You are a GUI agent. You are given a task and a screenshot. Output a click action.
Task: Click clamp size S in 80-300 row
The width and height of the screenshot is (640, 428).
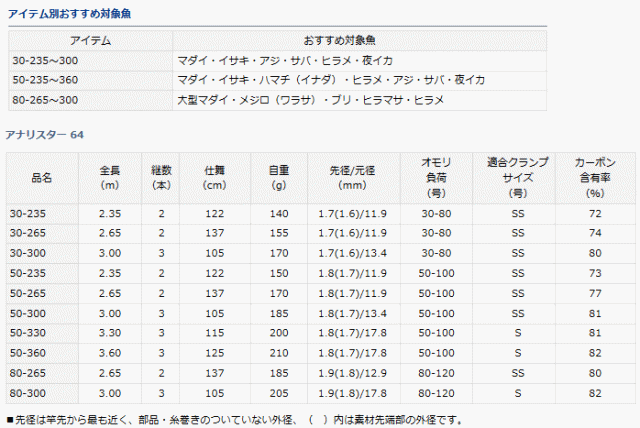tap(518, 394)
